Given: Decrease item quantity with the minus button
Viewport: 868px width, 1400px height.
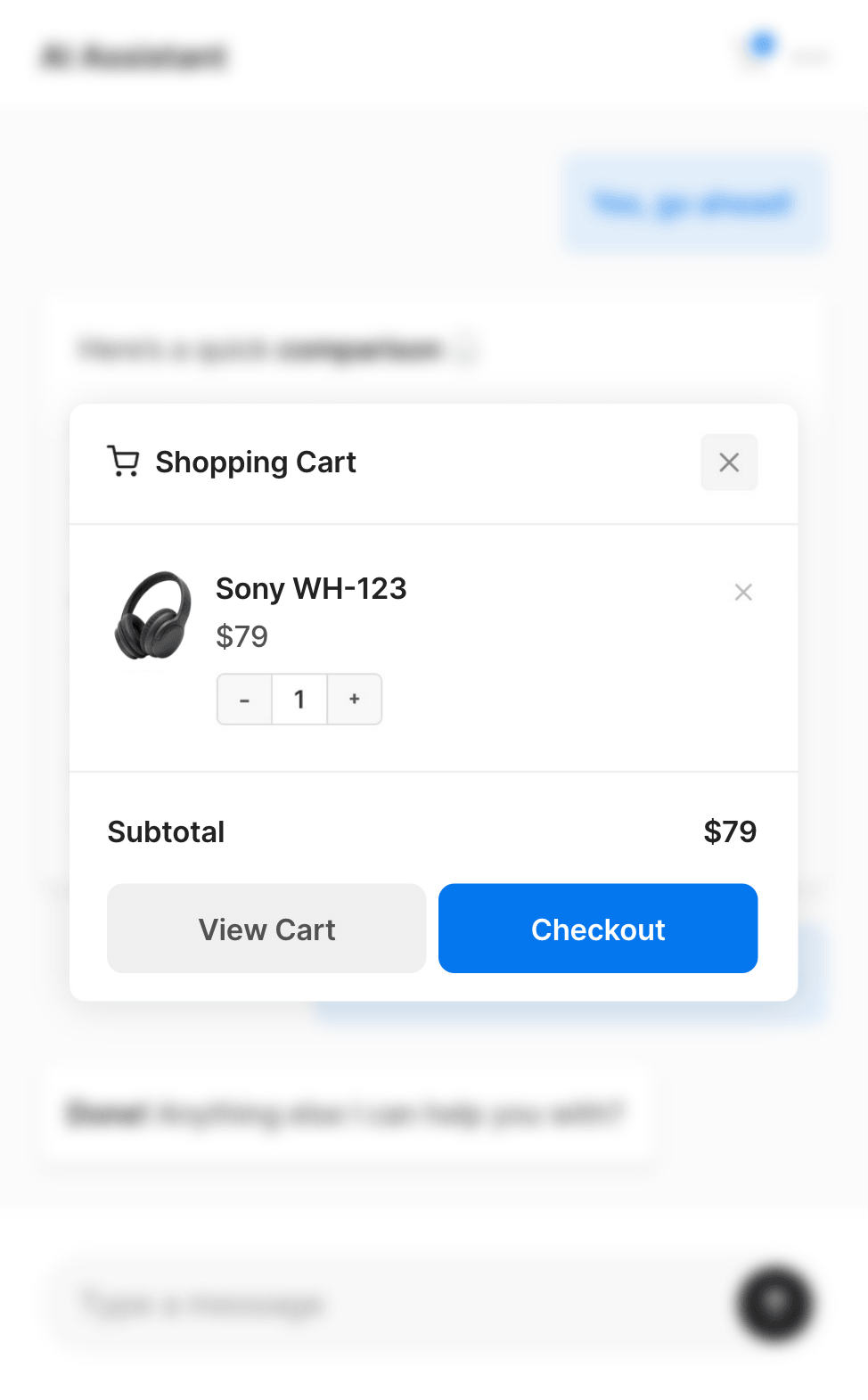Looking at the screenshot, I should 244,700.
